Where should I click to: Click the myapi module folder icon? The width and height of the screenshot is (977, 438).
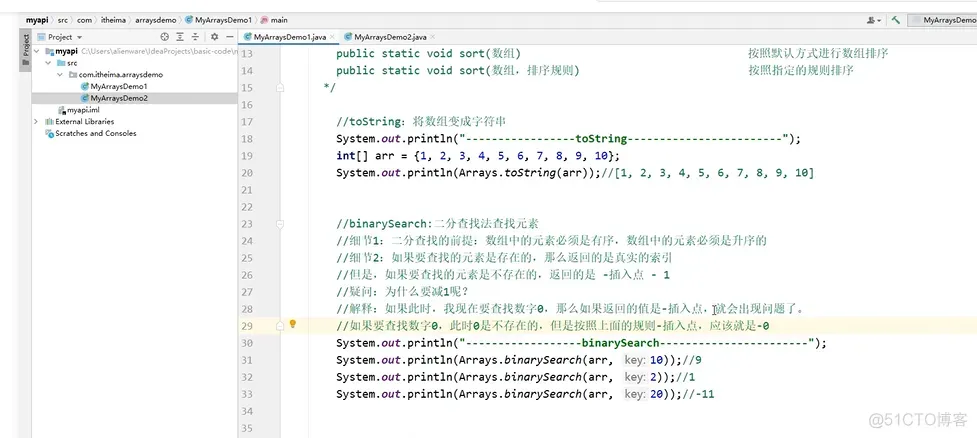tap(50, 51)
